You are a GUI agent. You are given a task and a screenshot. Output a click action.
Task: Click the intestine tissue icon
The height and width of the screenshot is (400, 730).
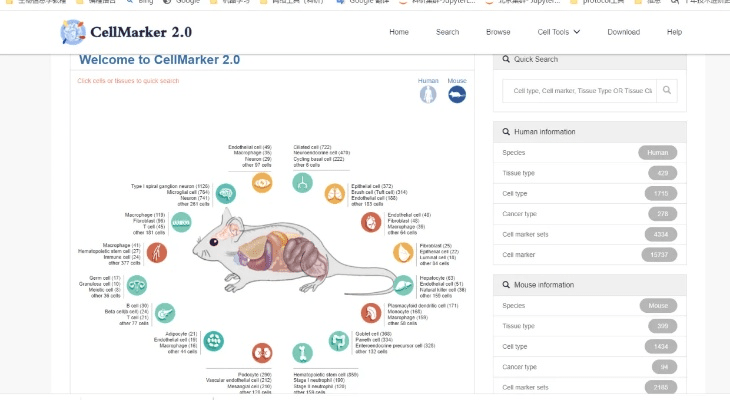point(339,342)
